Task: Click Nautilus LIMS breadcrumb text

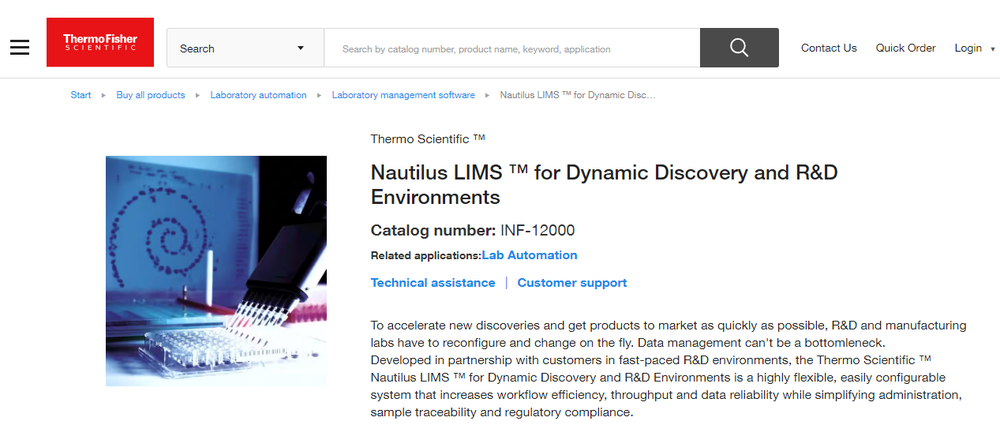Action: tap(578, 95)
